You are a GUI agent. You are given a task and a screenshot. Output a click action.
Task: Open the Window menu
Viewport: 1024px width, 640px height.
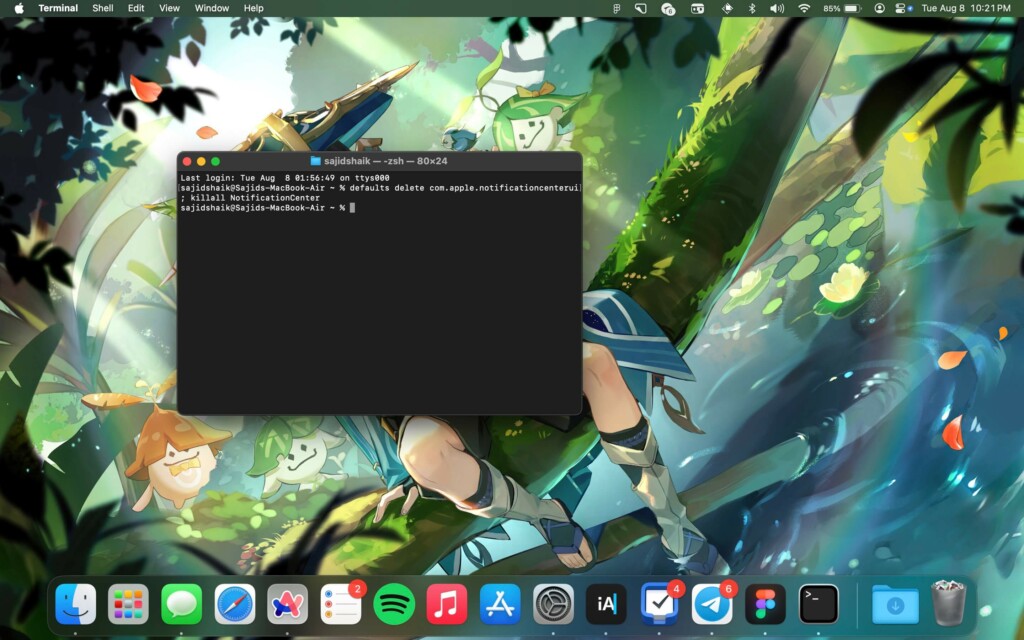click(211, 8)
